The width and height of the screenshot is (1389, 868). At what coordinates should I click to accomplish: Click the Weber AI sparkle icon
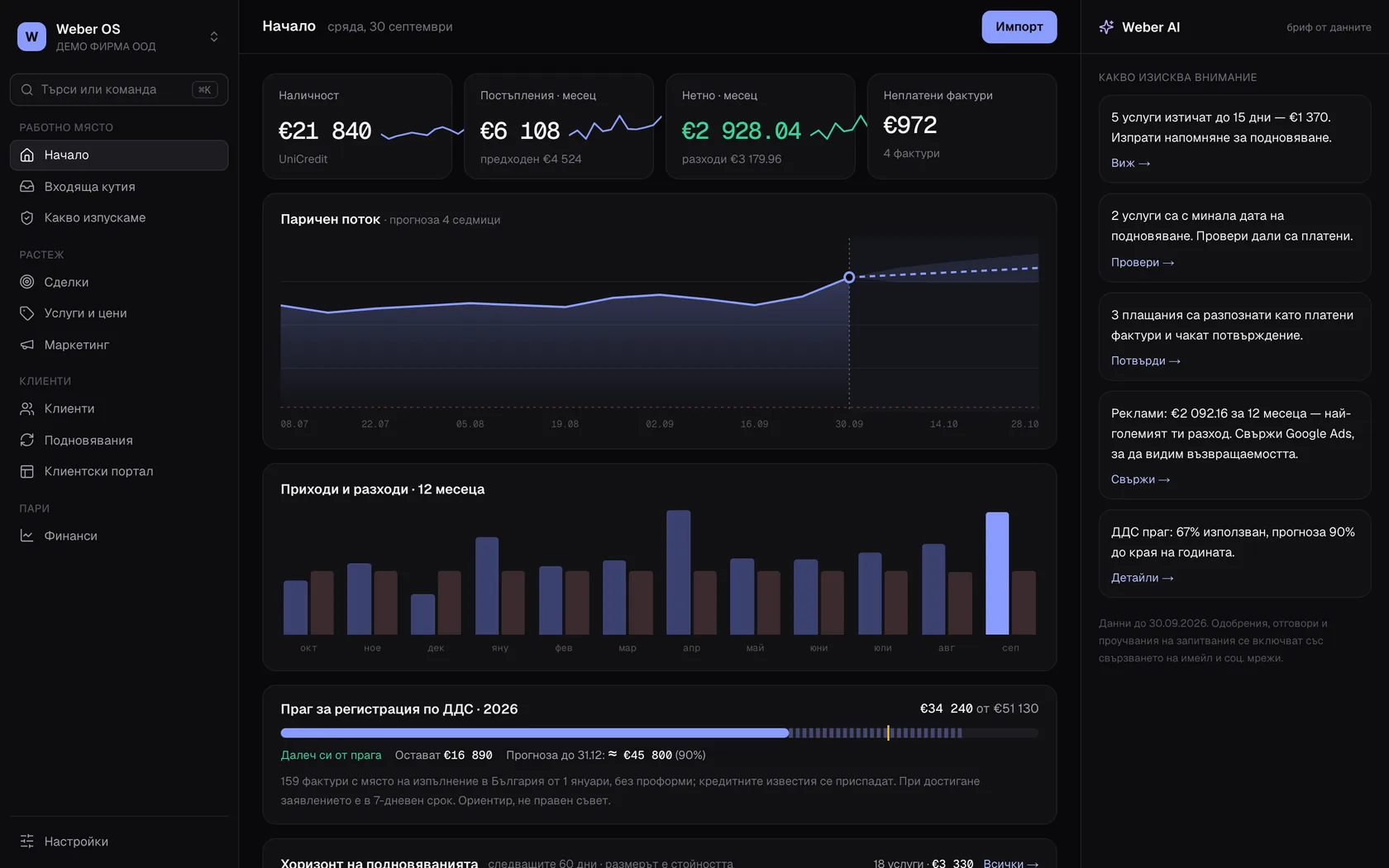1106,27
